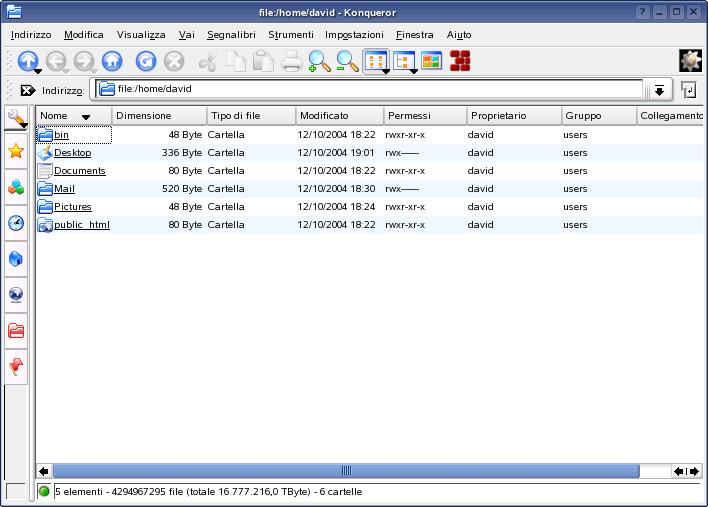Open the bin folder
708x507 pixels.
61,135
